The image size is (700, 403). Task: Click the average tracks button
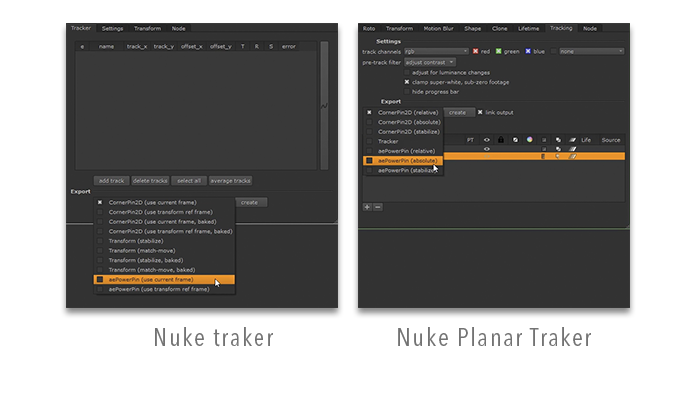pyautogui.click(x=230, y=180)
